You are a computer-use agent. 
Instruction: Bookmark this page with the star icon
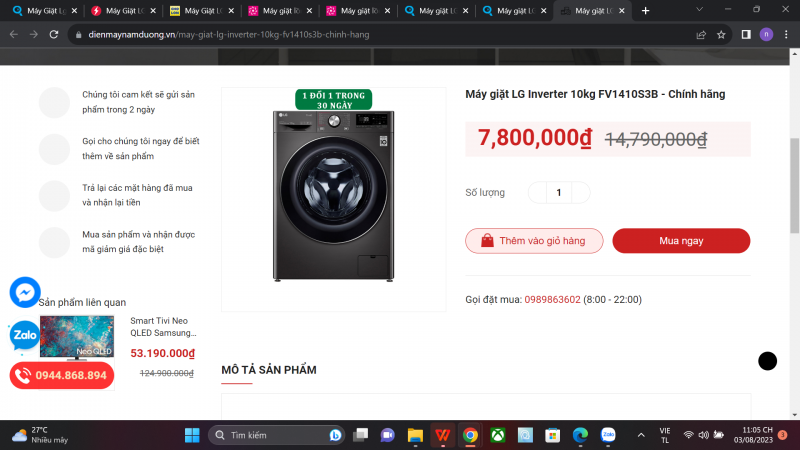click(721, 34)
